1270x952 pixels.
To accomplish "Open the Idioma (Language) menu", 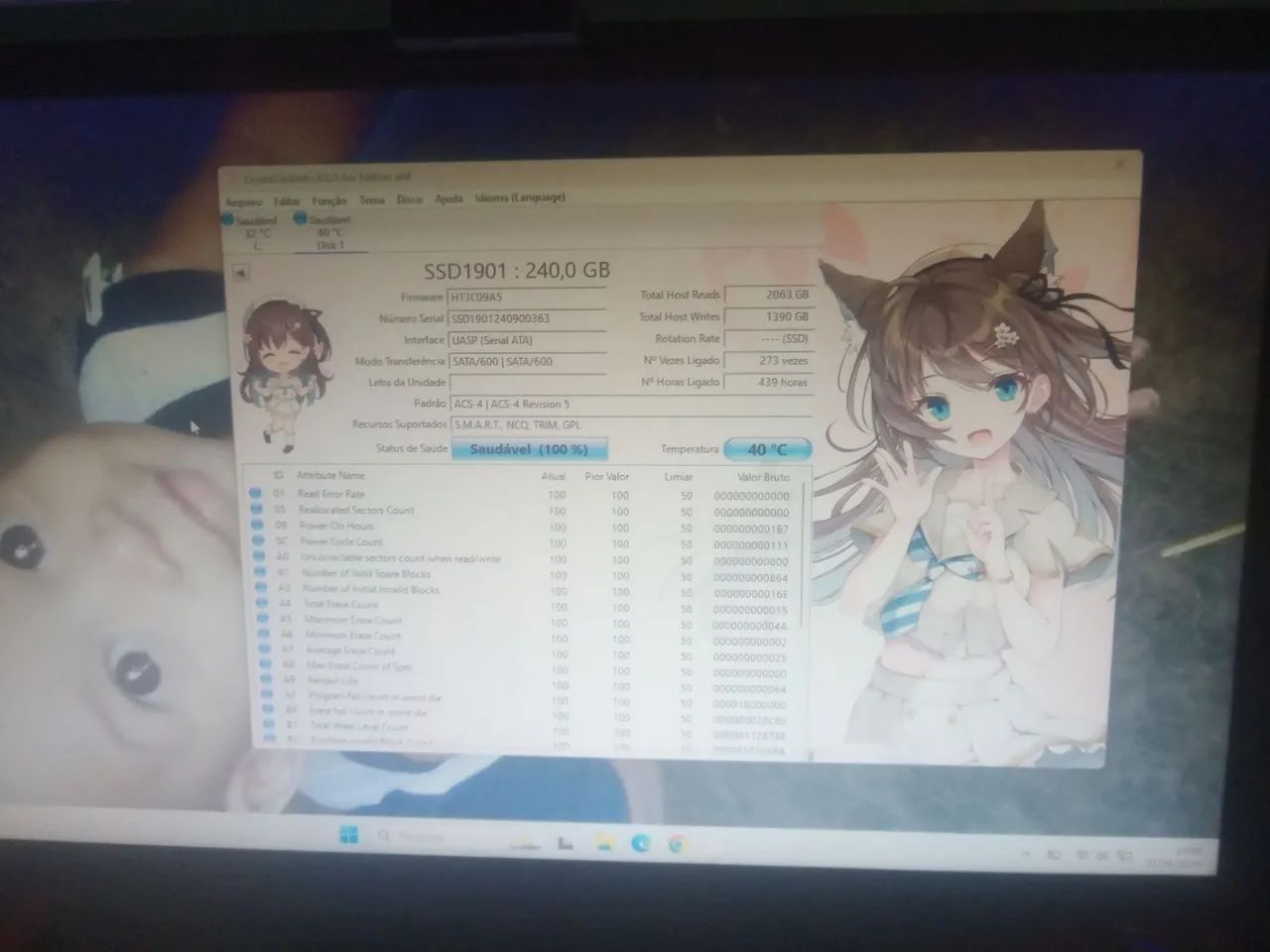I will 520,197.
